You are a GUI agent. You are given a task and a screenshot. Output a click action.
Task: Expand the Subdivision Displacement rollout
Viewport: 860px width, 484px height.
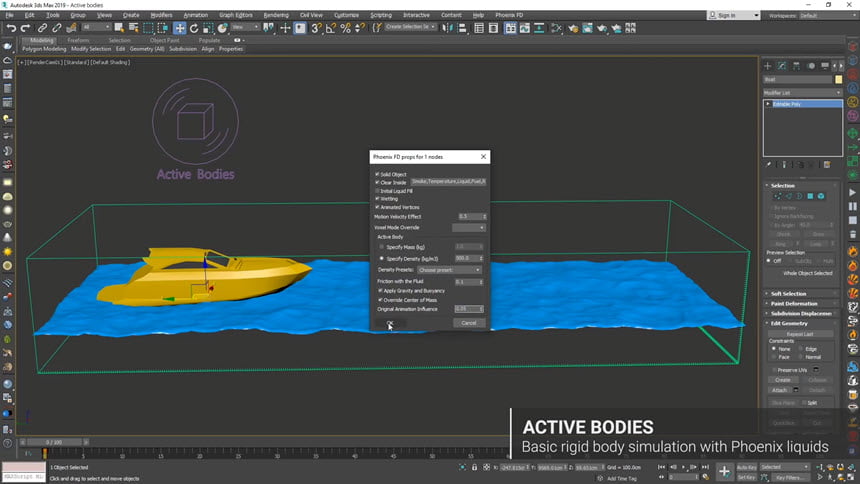click(802, 313)
